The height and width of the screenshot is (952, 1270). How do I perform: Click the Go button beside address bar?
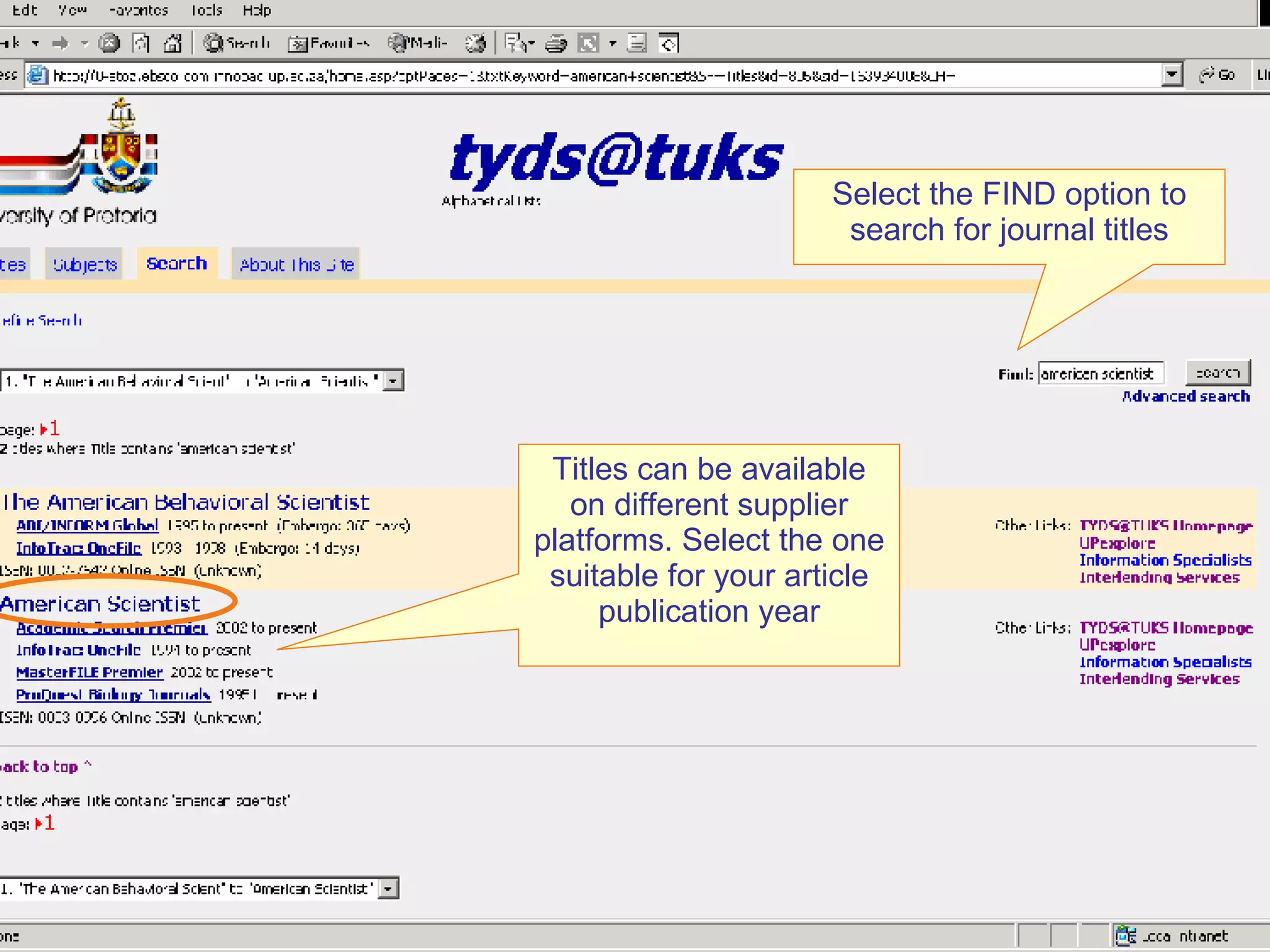[x=1218, y=75]
